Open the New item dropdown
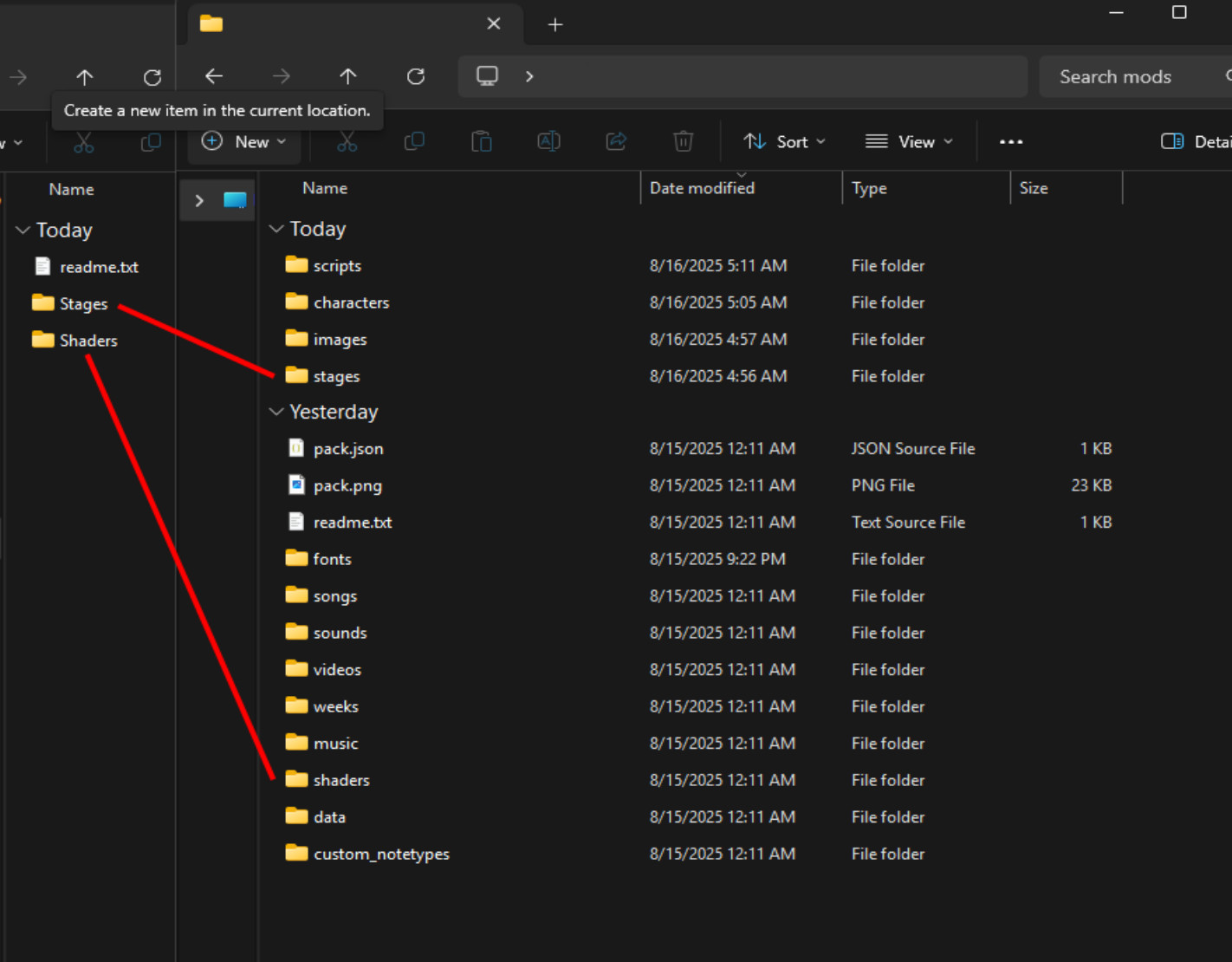1232x962 pixels. [244, 141]
